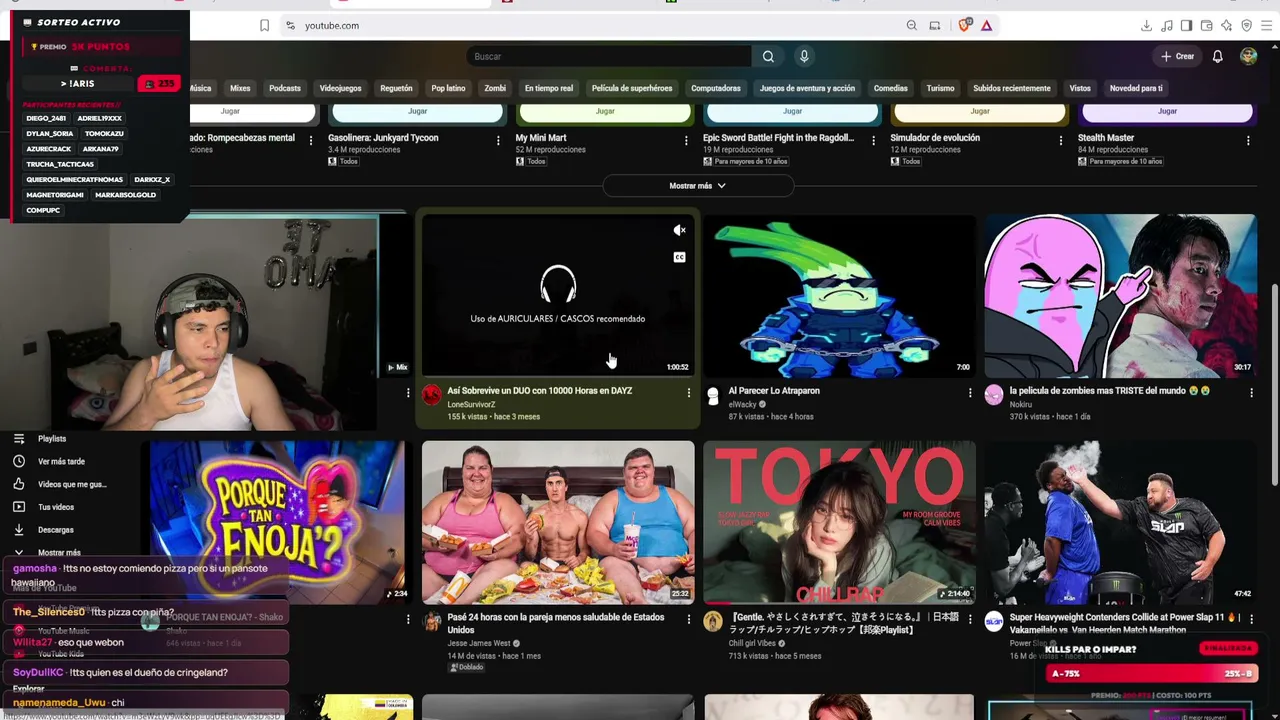Expand the games shelf with Mostrar más
Viewport: 1280px width, 720px height.
(x=697, y=186)
